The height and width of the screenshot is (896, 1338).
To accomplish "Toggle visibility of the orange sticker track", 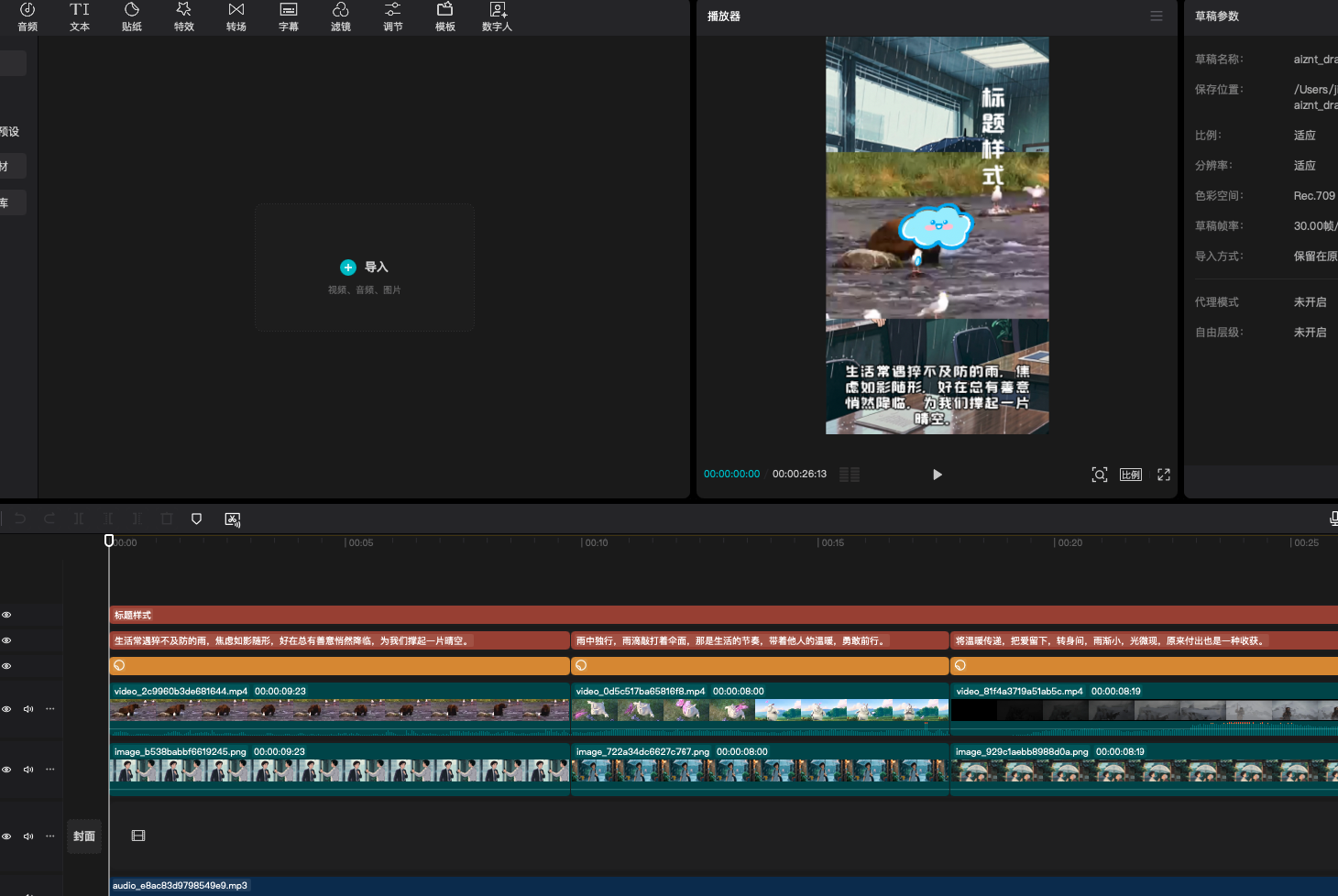I will coord(6,666).
